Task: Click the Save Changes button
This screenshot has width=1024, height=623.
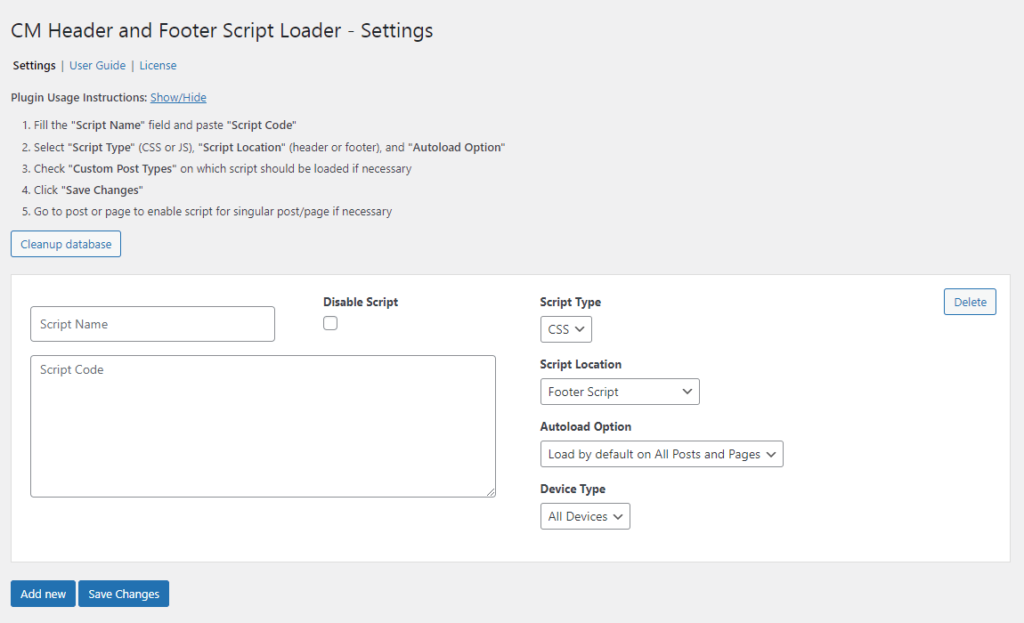Action: [123, 593]
